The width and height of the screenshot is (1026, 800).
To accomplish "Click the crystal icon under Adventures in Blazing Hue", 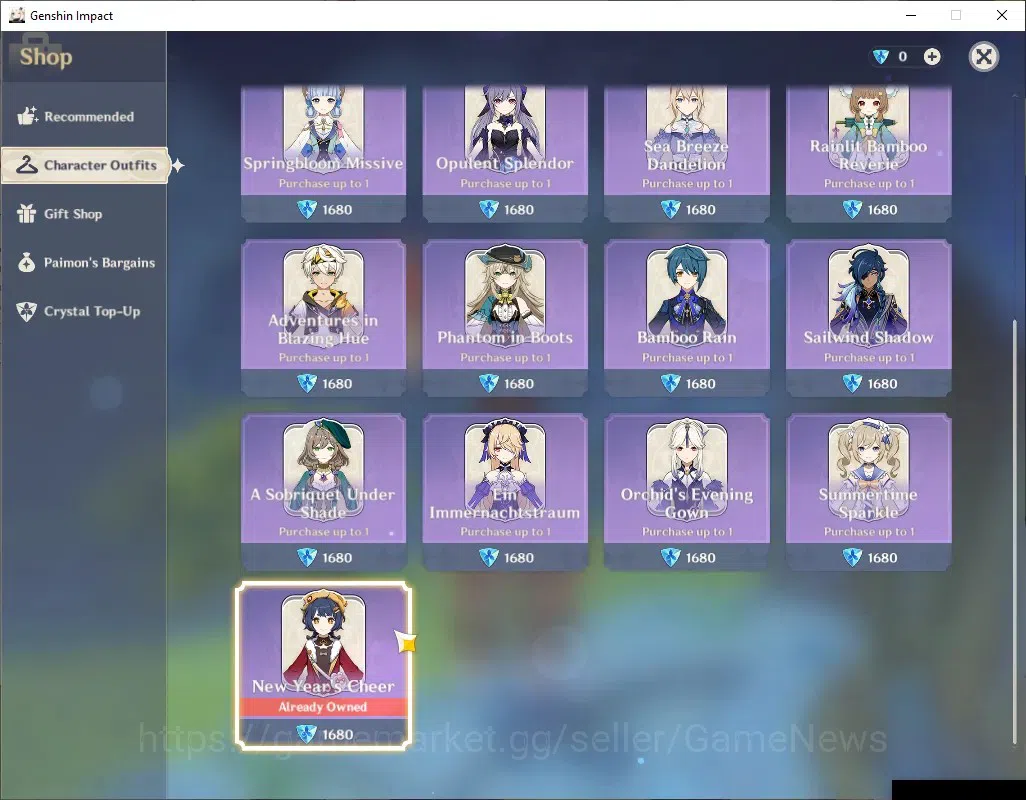I will pyautogui.click(x=307, y=383).
